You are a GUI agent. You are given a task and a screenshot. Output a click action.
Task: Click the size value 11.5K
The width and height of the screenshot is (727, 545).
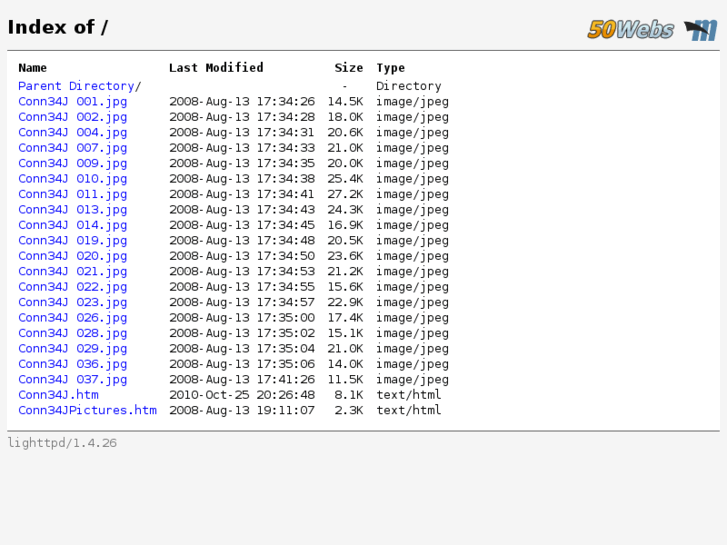click(345, 379)
